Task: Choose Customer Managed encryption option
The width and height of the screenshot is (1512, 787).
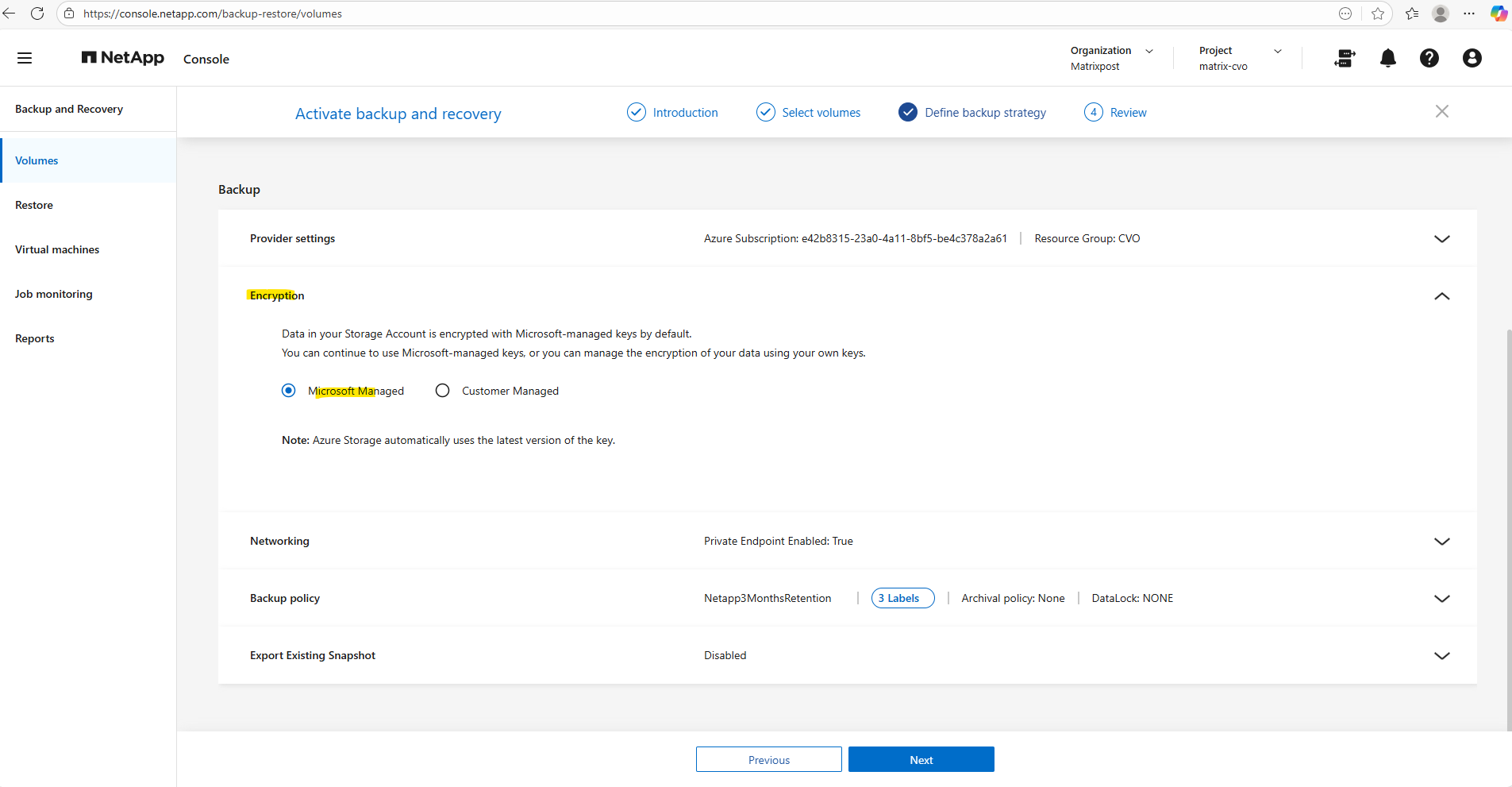Action: pyautogui.click(x=443, y=391)
